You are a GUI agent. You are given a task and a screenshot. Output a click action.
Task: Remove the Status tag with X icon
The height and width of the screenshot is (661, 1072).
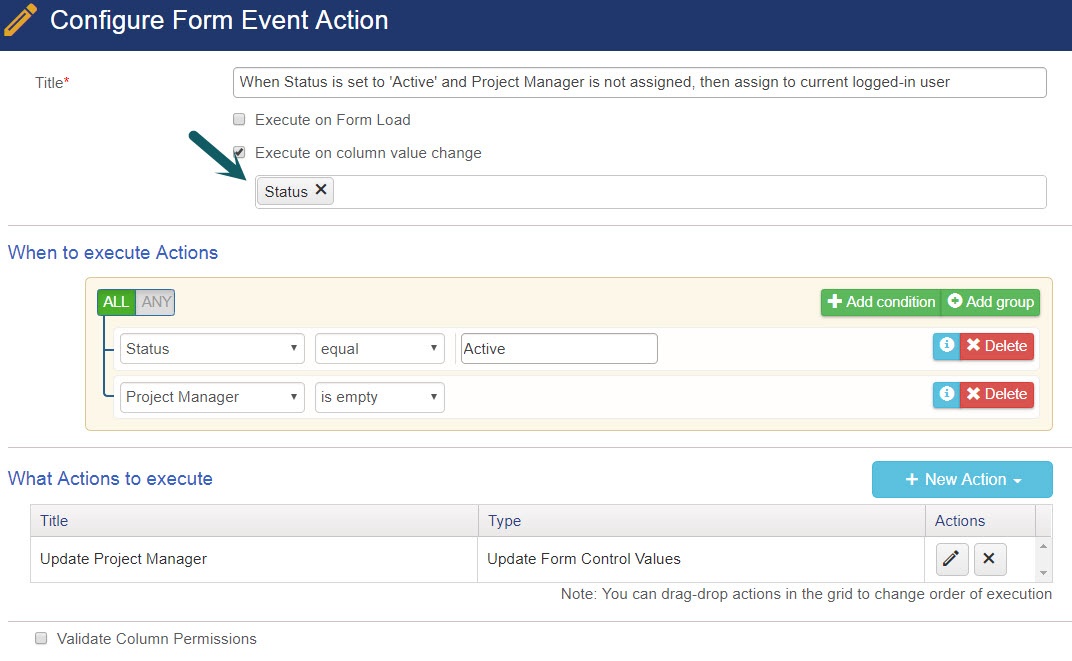321,190
